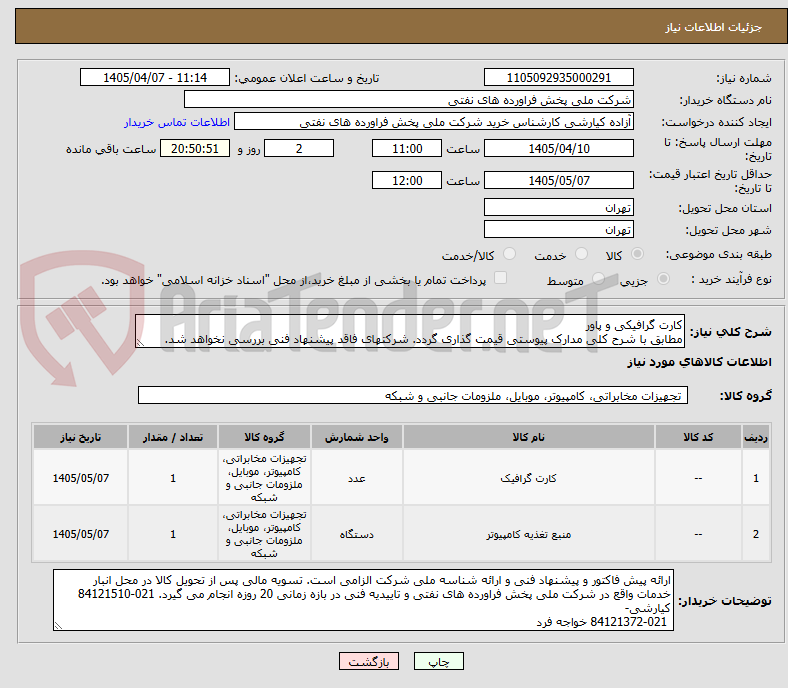Click the ردیف column header
The height and width of the screenshot is (688, 788).
pyautogui.click(x=755, y=437)
